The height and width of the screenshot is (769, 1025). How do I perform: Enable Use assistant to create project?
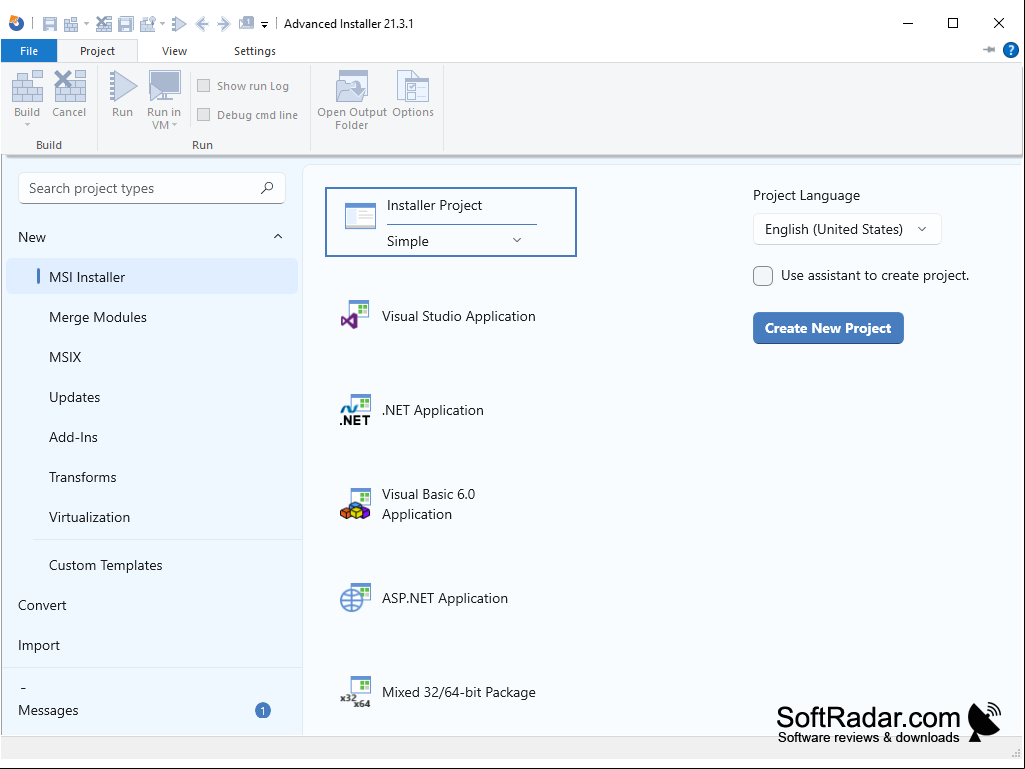(x=763, y=275)
